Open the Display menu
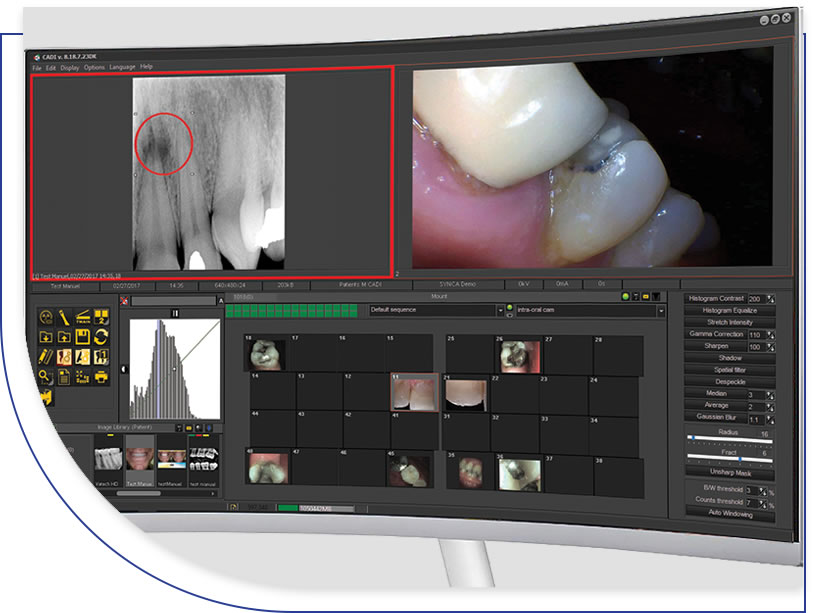The height and width of the screenshot is (613, 814). pyautogui.click(x=69, y=67)
